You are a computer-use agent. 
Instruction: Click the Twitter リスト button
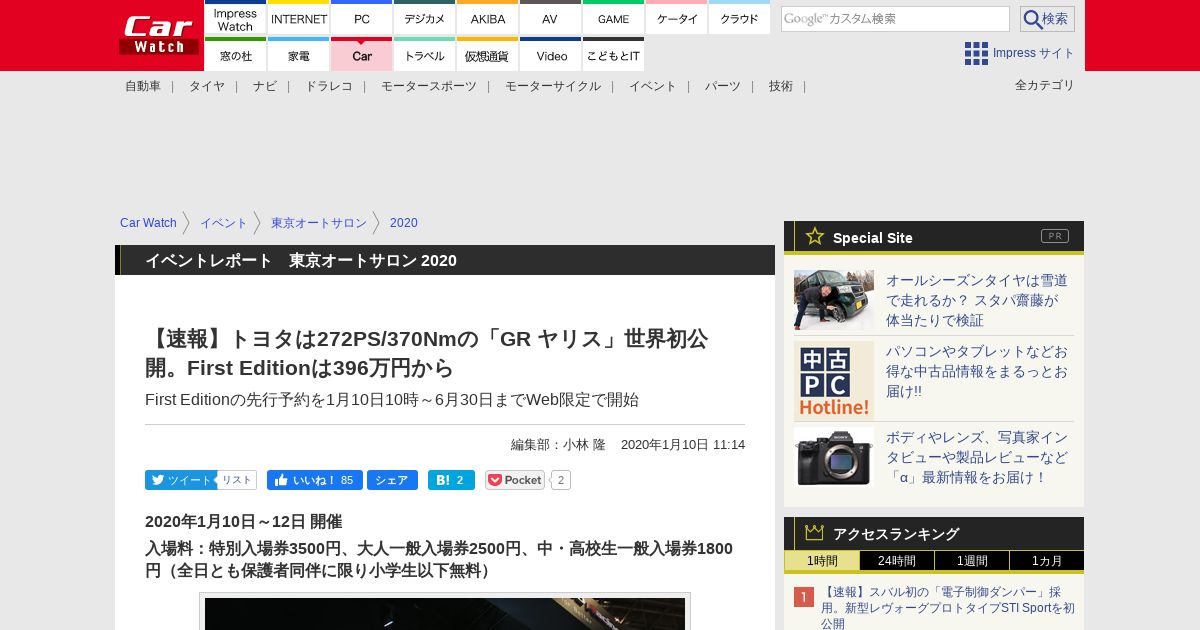pyautogui.click(x=237, y=480)
